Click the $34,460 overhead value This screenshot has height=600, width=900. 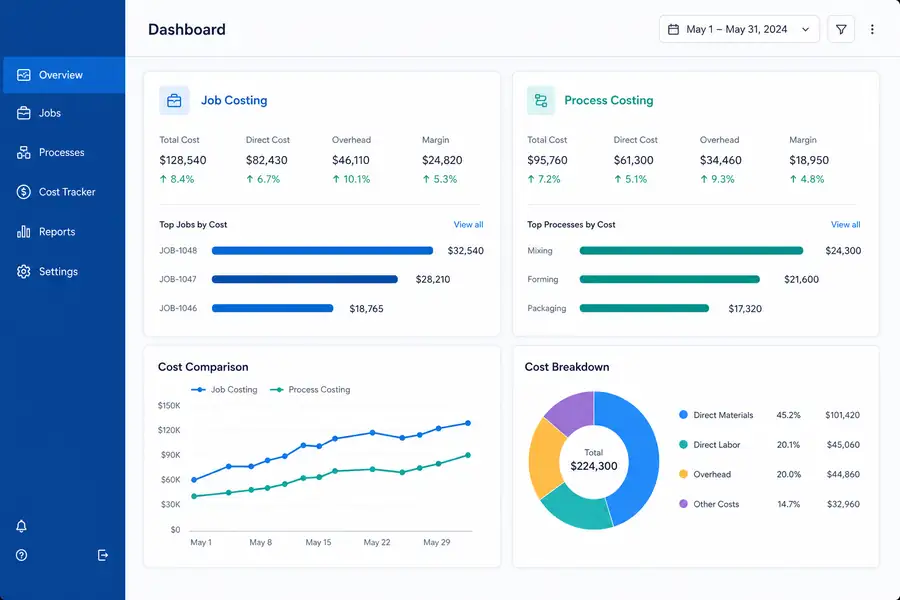720,160
